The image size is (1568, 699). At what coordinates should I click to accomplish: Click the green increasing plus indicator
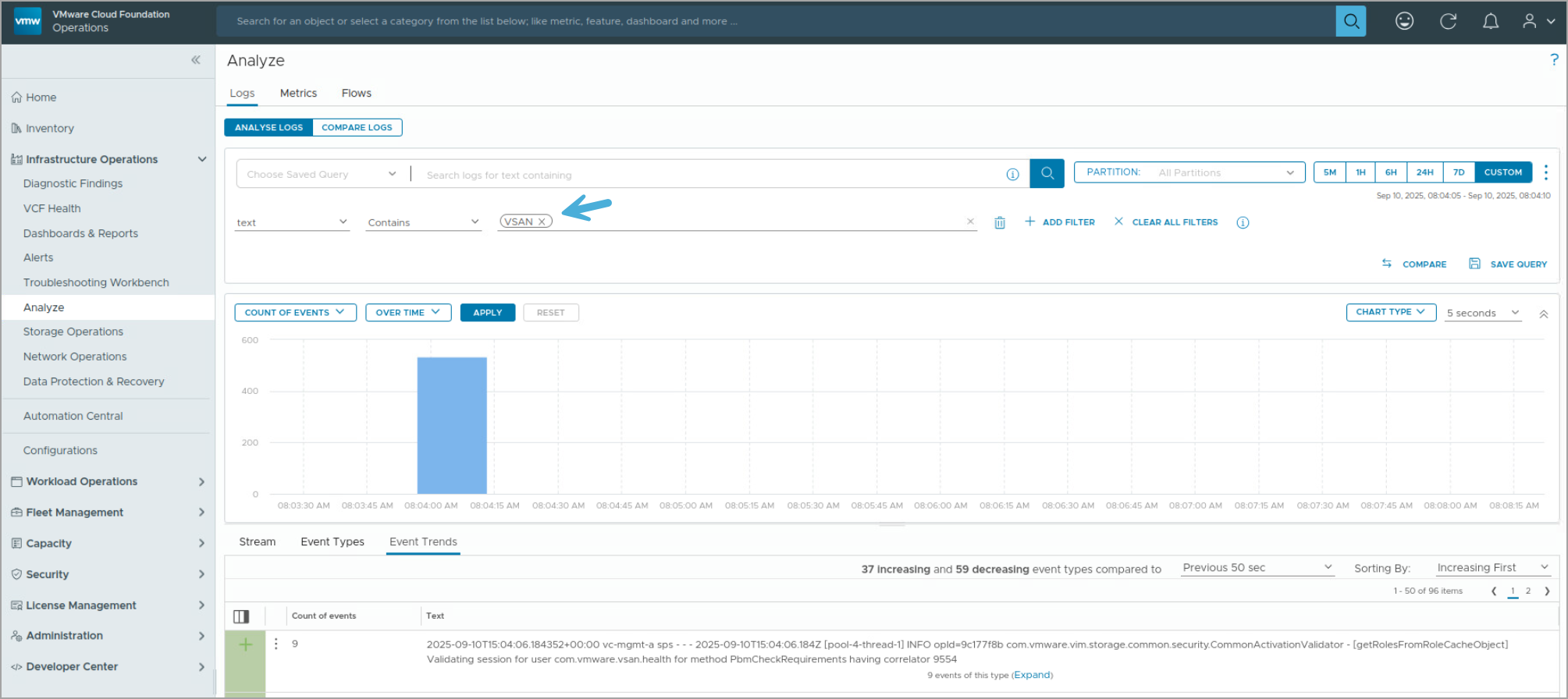tap(245, 644)
